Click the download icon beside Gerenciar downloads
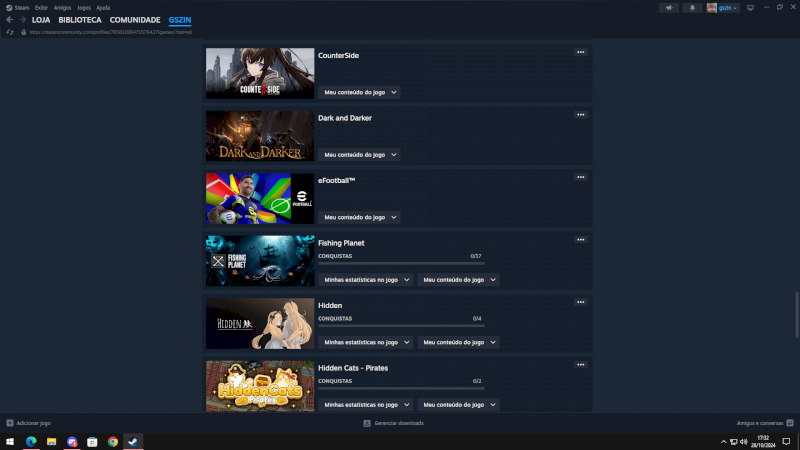Viewport: 800px width, 450px height. pos(367,423)
